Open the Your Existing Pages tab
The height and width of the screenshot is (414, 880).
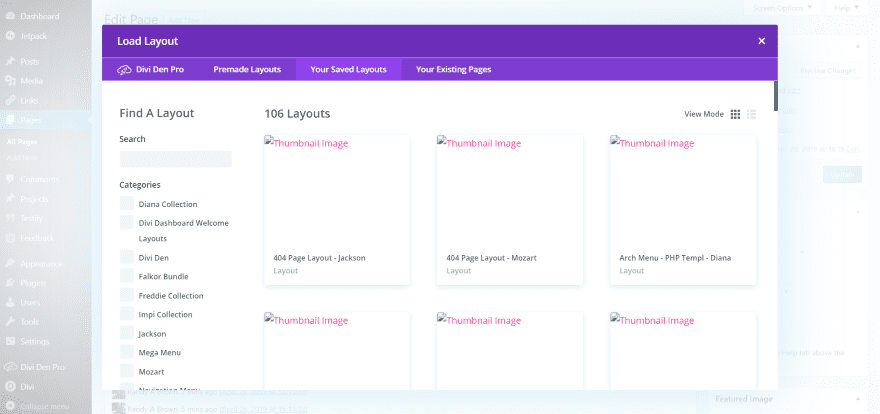tap(453, 70)
